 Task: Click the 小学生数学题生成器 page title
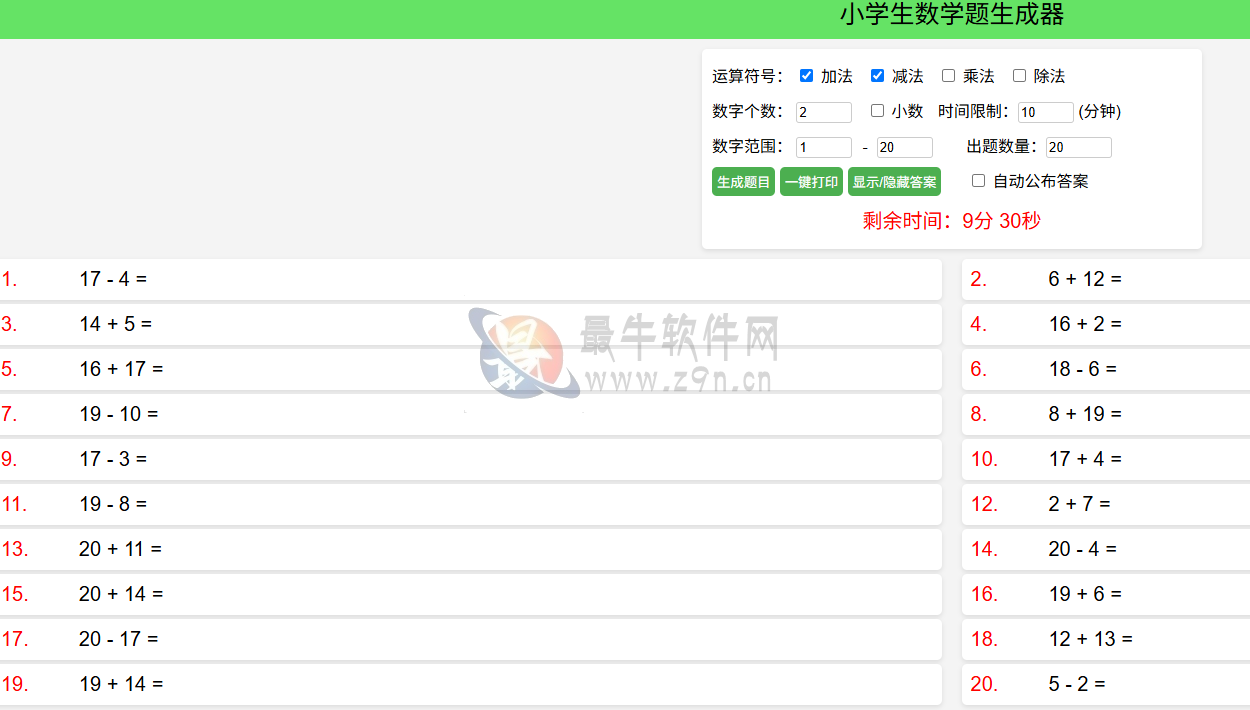[x=951, y=15]
